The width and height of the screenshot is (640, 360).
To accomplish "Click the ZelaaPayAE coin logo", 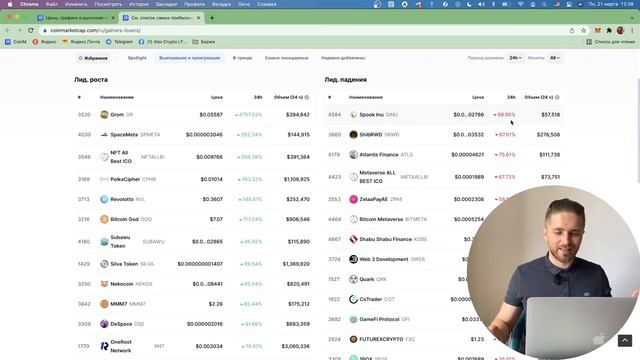I will pos(353,199).
